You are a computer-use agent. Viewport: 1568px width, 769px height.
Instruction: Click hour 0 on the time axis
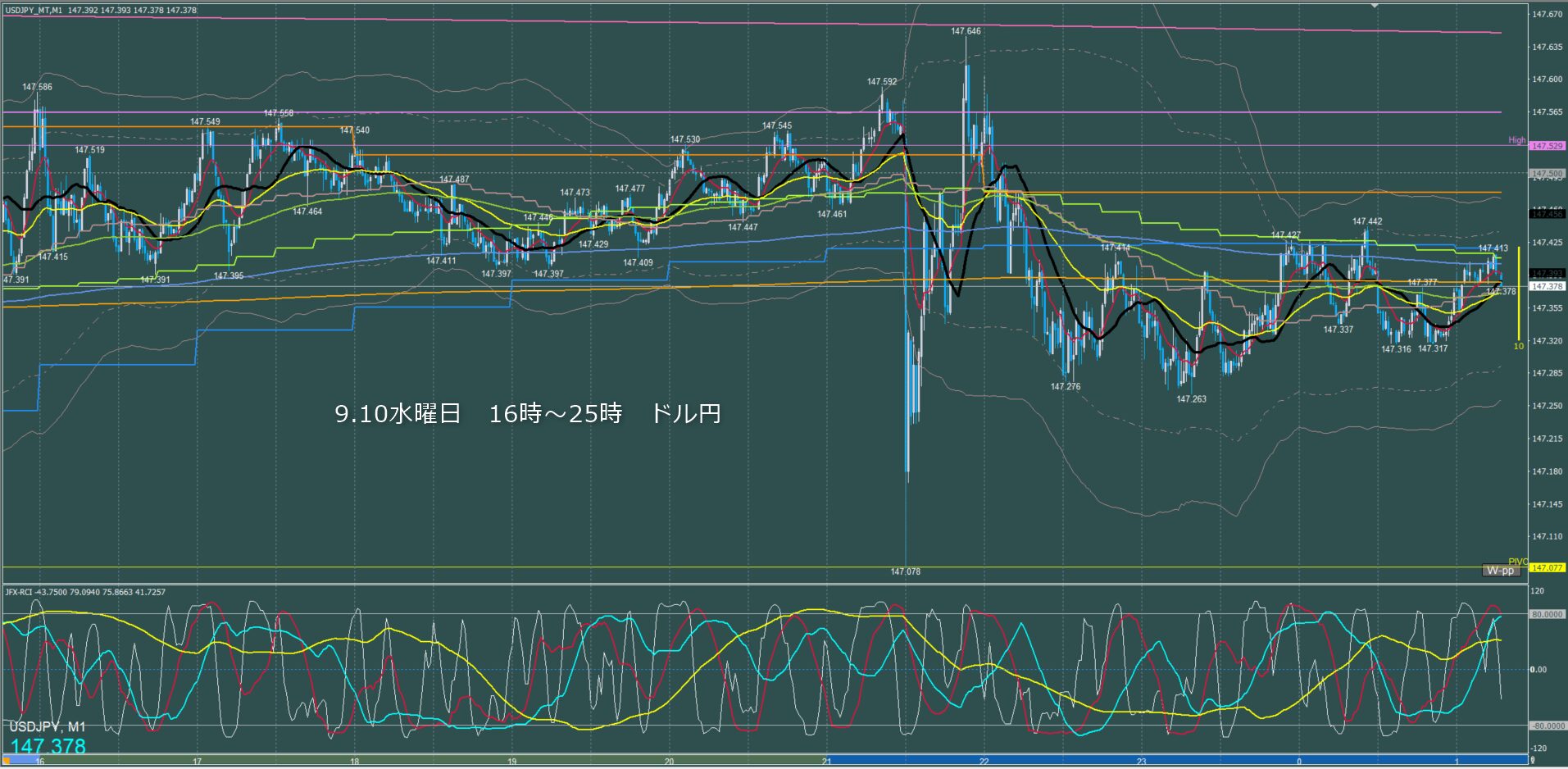coord(1299,762)
